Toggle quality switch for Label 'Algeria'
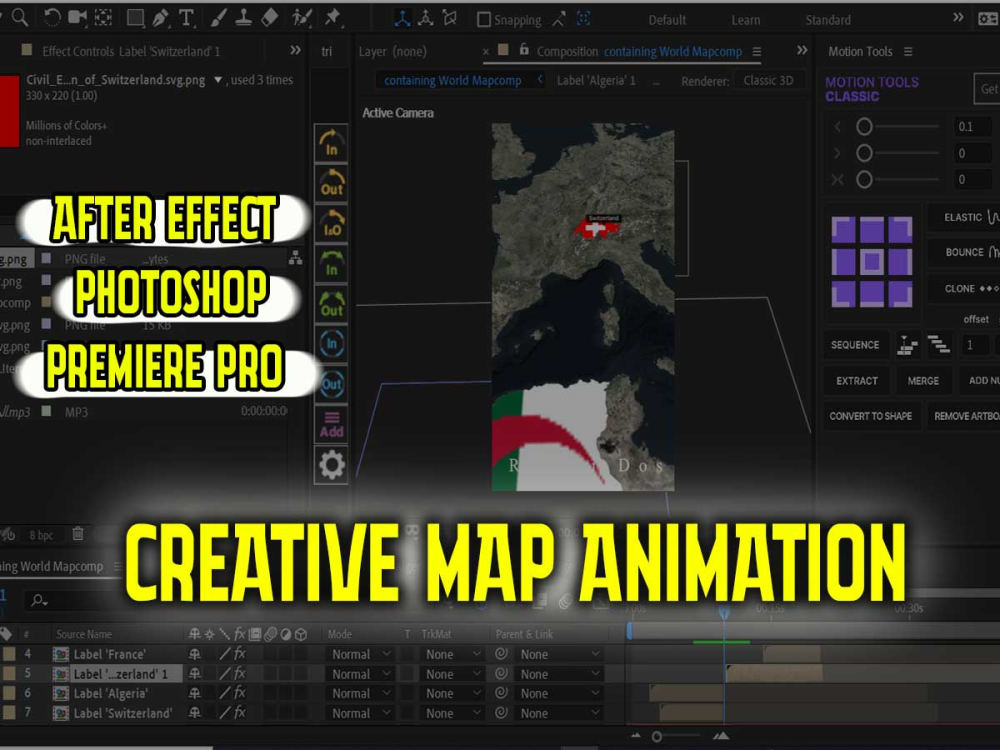 click(224, 693)
